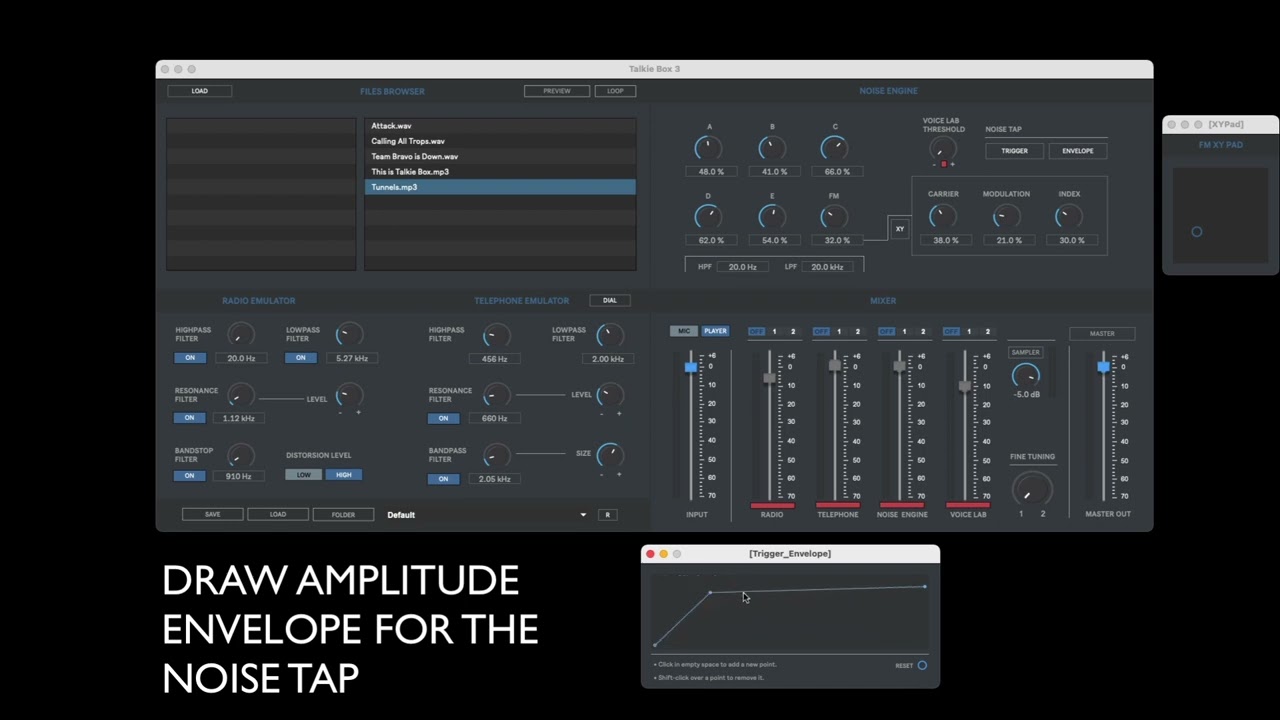Click knob B in the Noise Engine
The image size is (1280, 720).
coord(772,148)
